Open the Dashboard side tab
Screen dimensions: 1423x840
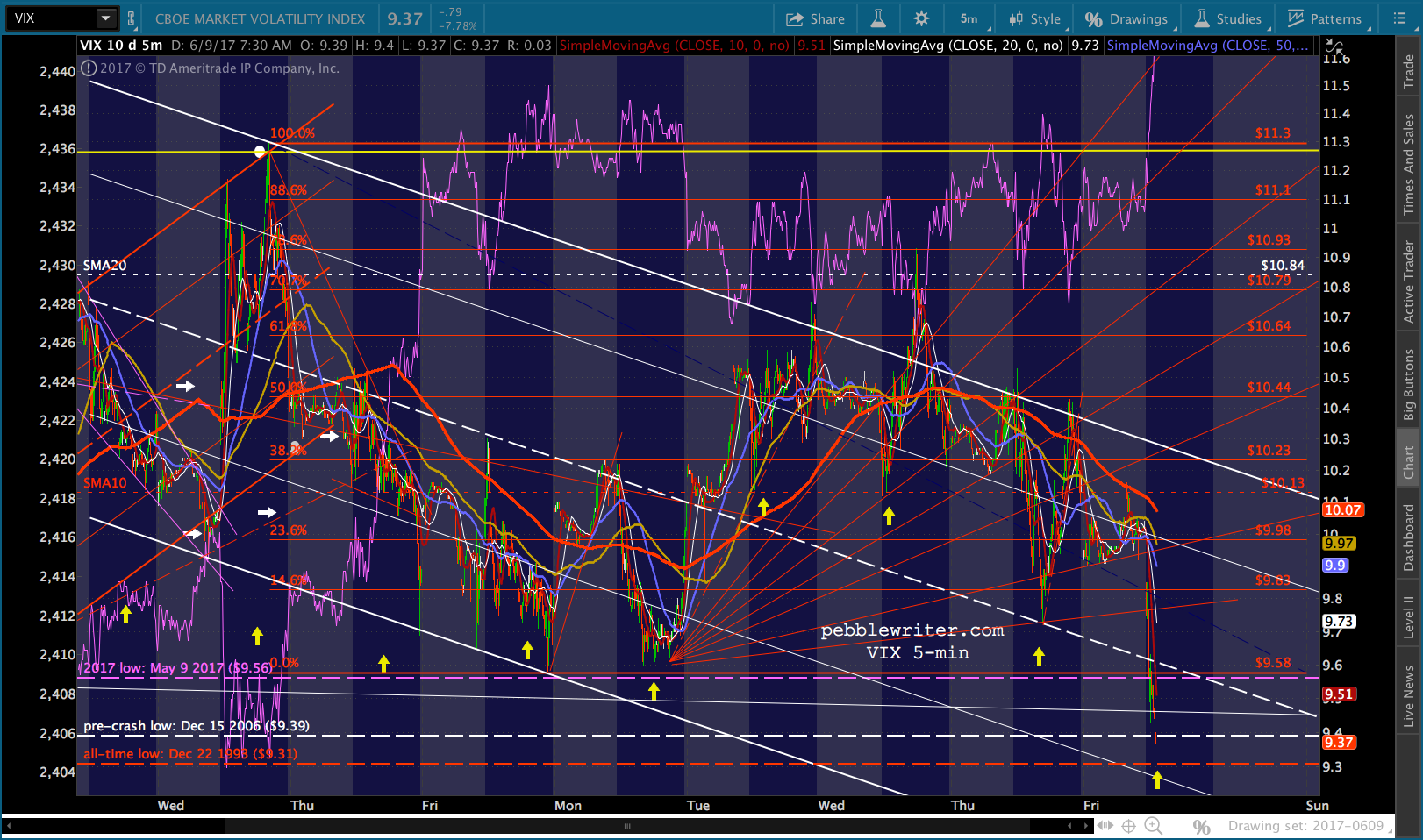(1409, 537)
